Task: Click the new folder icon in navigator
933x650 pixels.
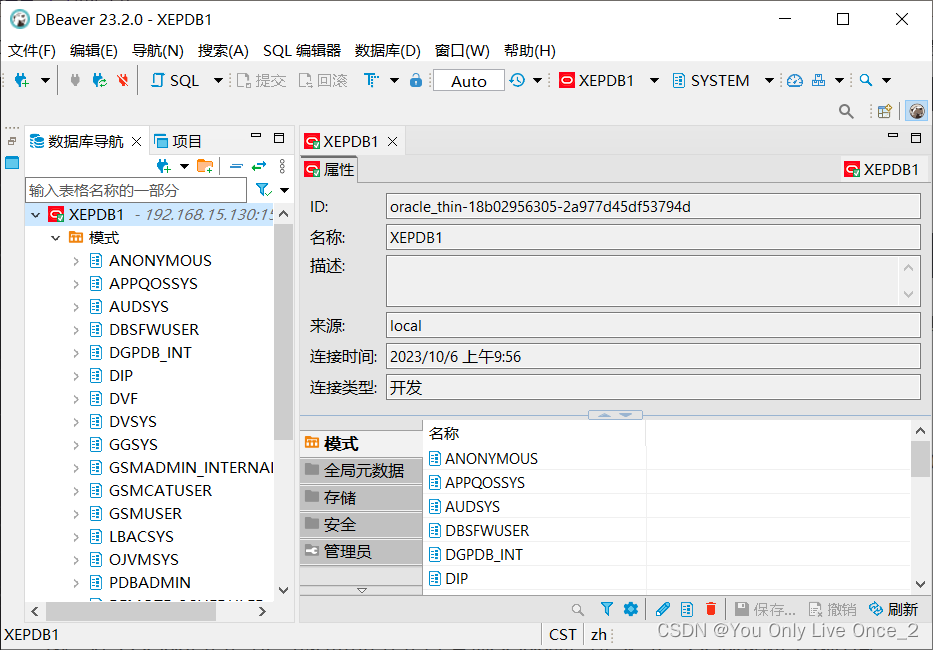Action: pyautogui.click(x=205, y=166)
